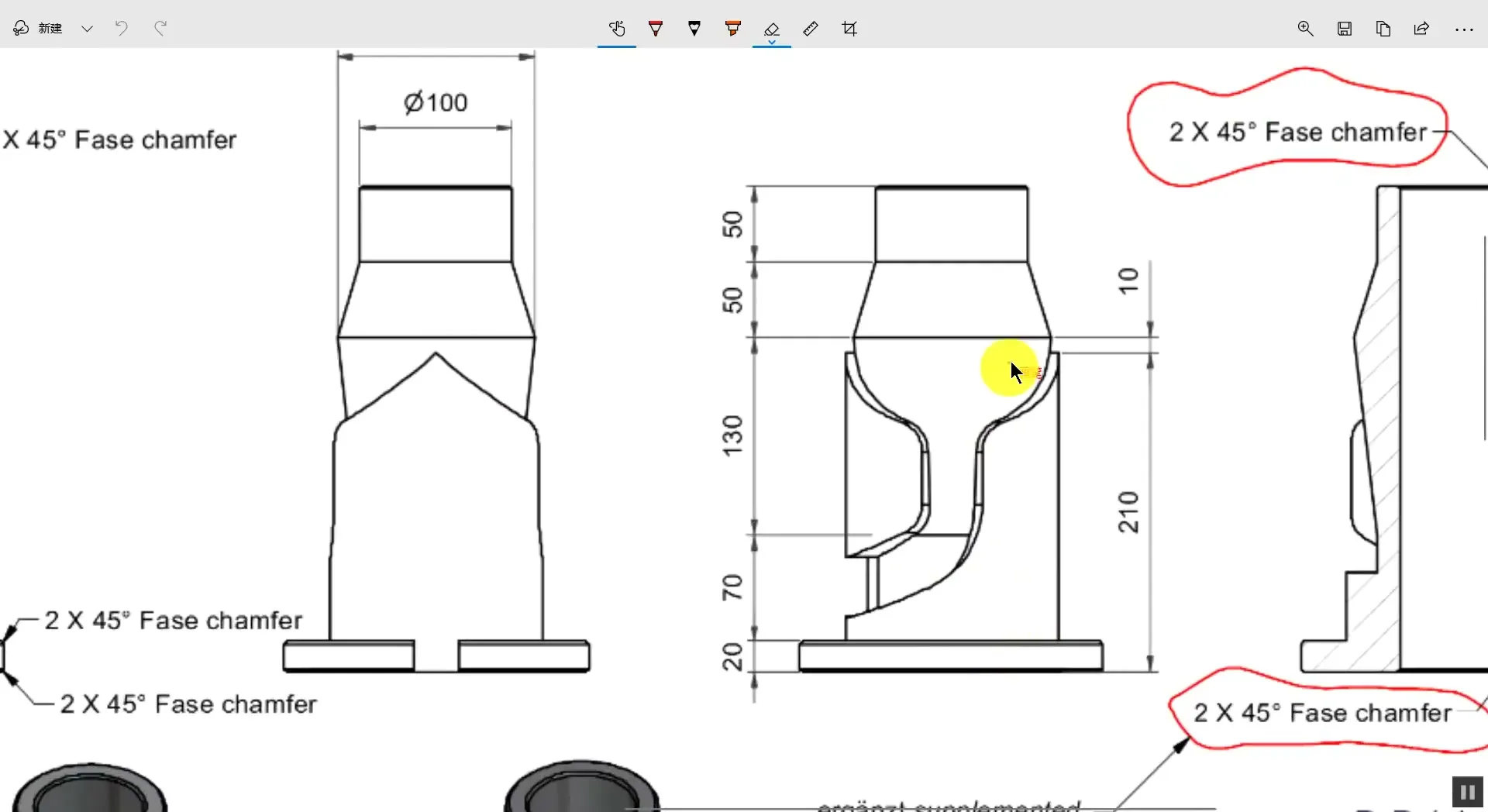Click the red-circled top chamfer annotation text
Screen dimensions: 1488x812
click(x=1297, y=132)
